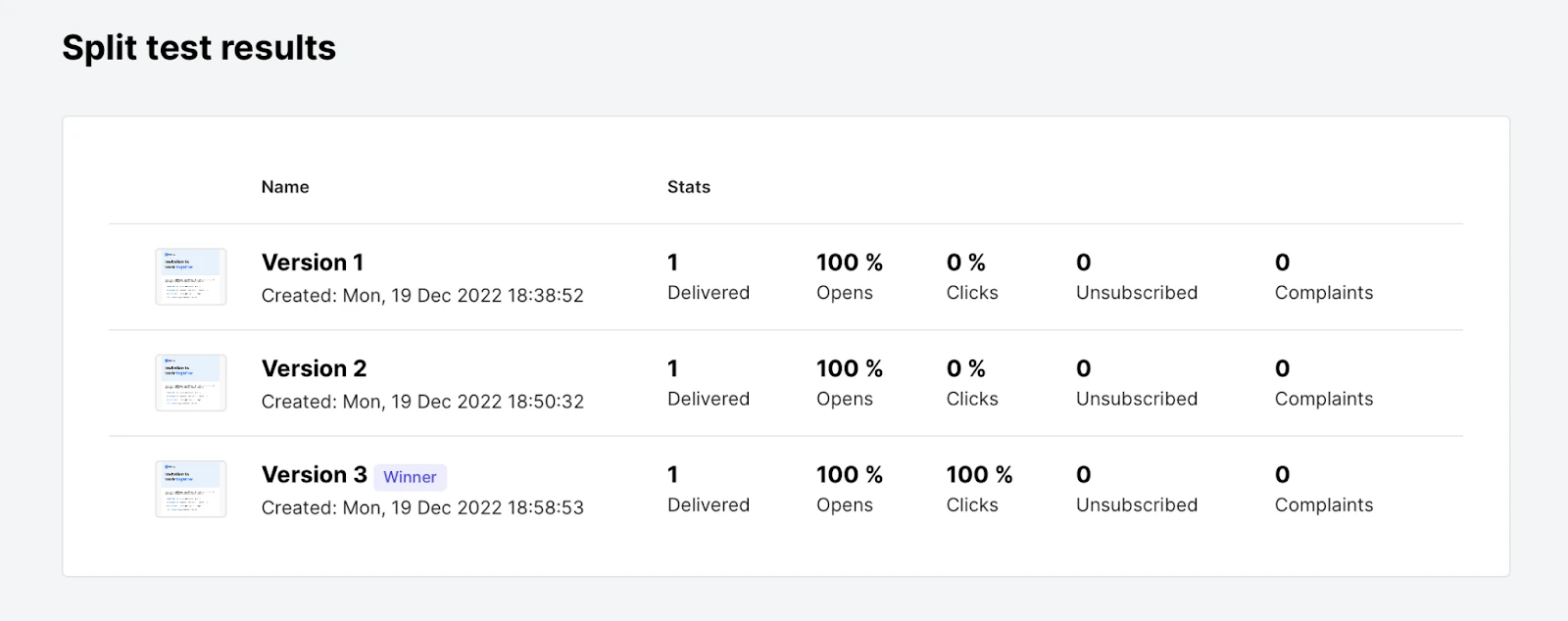Click Version 2's 100 % Opens stat
The width and height of the screenshot is (1568, 621).
pyautogui.click(x=849, y=368)
